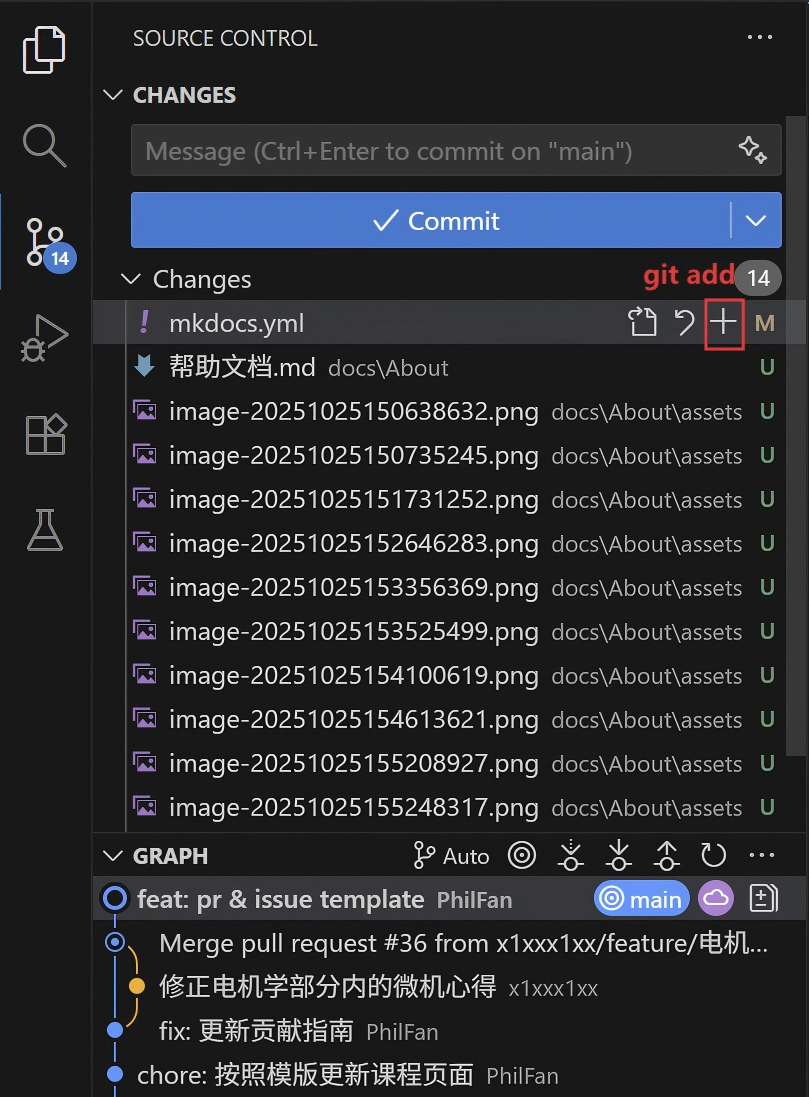The height and width of the screenshot is (1097, 809).
Task: Open mkdocs.yml with the open file icon
Action: tap(642, 322)
